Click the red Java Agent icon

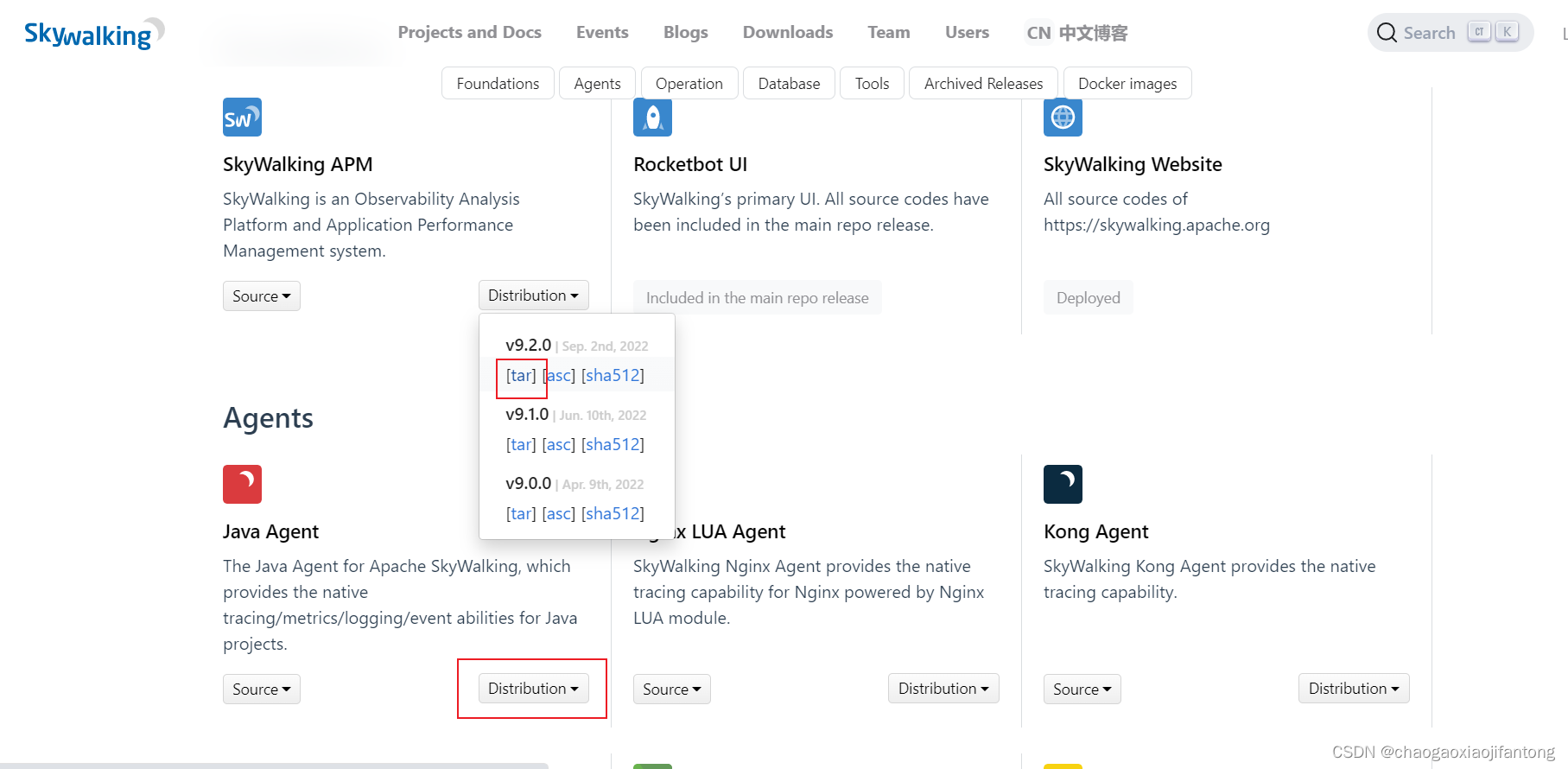click(x=242, y=484)
